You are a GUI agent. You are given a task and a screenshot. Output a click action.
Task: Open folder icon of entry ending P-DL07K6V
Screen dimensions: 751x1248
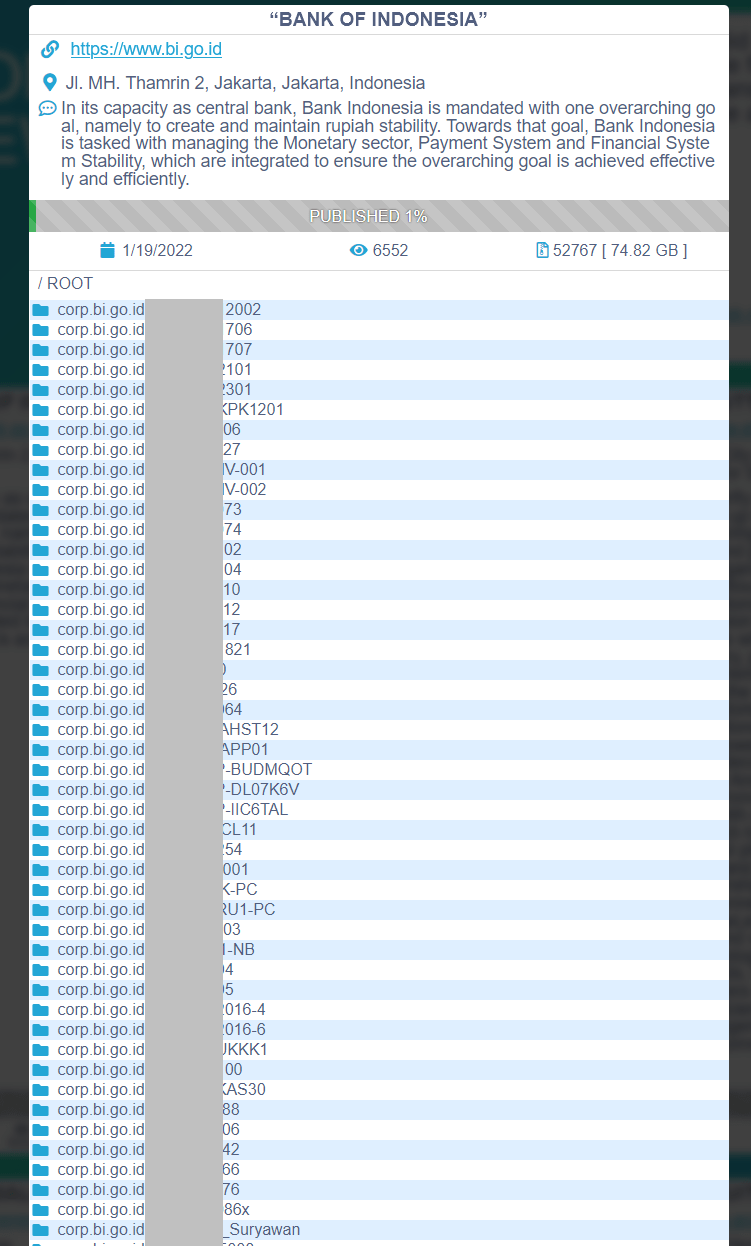[40, 790]
